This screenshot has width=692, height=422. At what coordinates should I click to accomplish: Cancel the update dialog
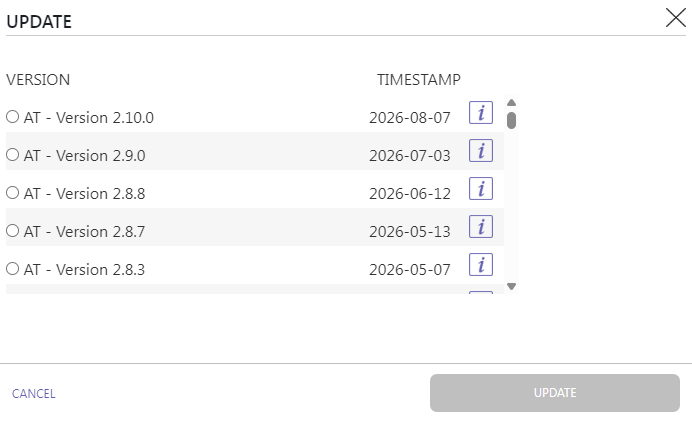(x=34, y=393)
